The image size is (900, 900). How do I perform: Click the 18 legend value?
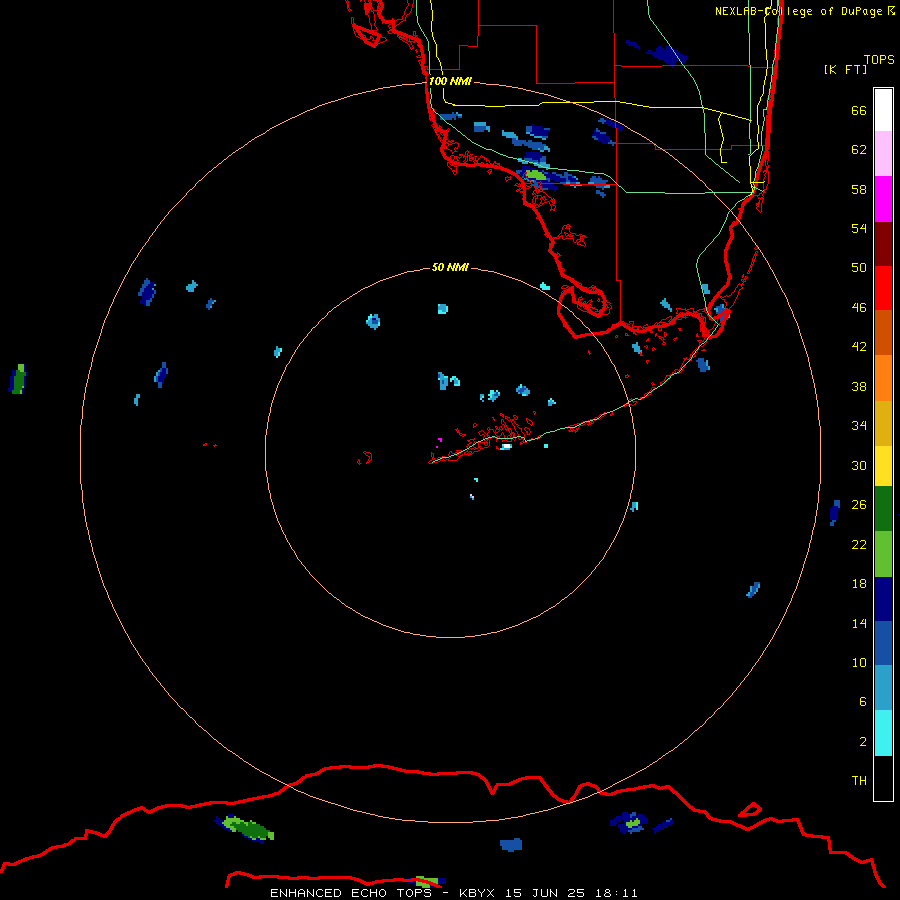coord(859,584)
